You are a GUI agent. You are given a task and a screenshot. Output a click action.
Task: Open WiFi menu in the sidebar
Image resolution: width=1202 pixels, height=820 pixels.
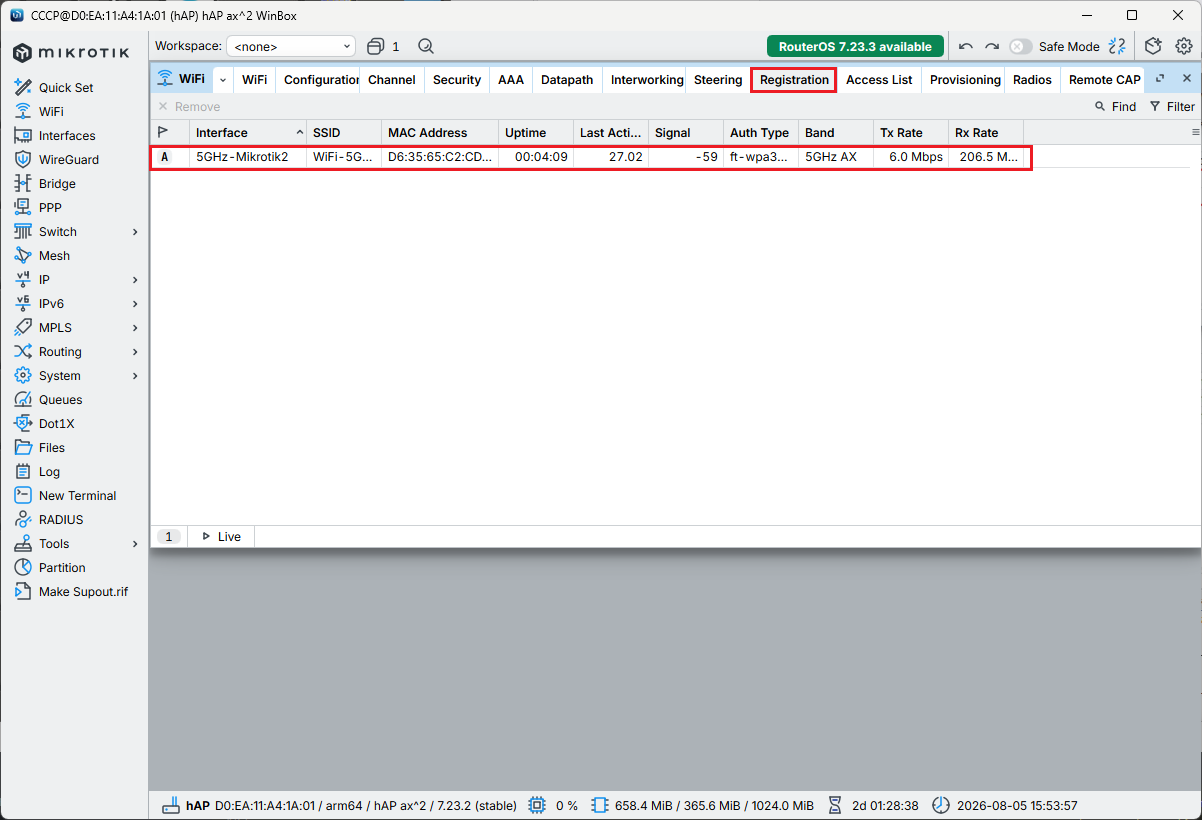[51, 112]
